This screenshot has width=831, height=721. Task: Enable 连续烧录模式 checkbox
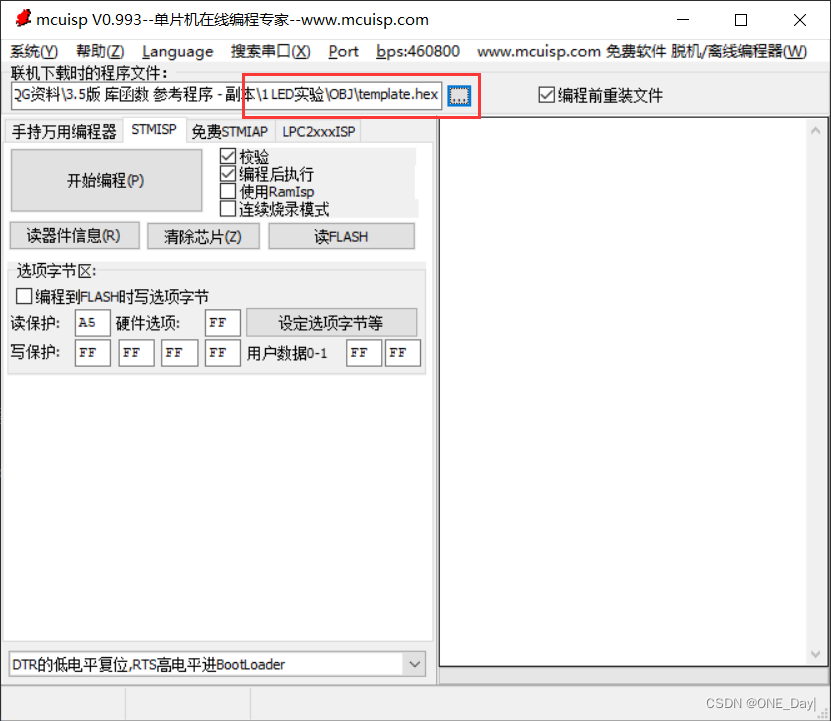(x=228, y=208)
